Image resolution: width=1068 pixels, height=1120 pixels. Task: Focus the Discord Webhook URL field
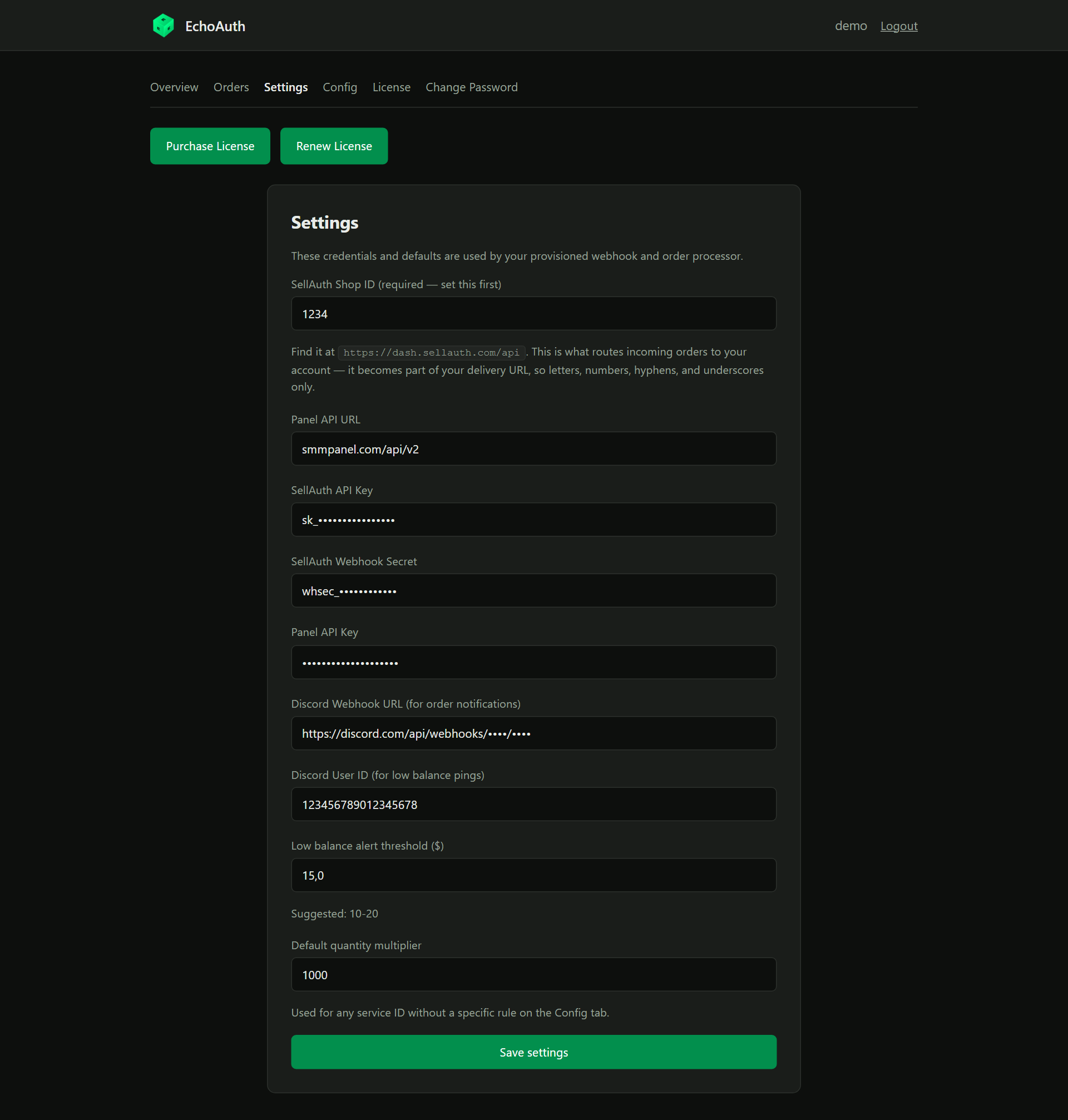(533, 733)
